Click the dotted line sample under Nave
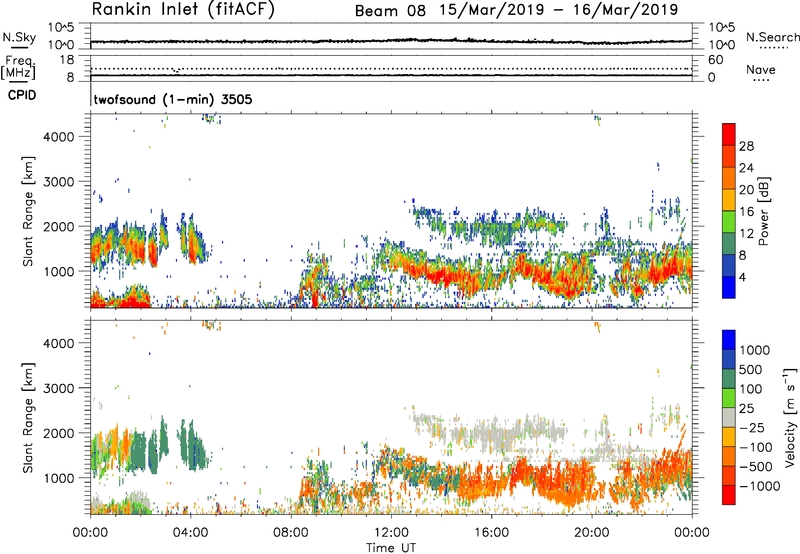The image size is (800, 554). click(761, 81)
